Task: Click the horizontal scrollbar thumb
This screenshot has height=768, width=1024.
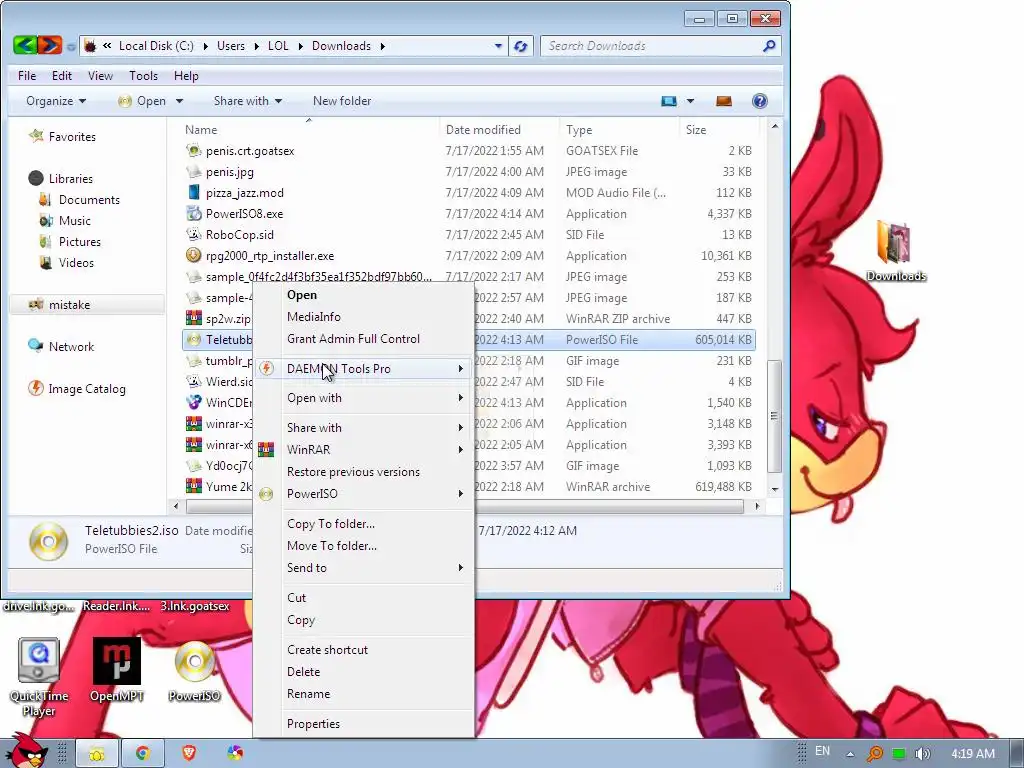Action: click(x=464, y=506)
